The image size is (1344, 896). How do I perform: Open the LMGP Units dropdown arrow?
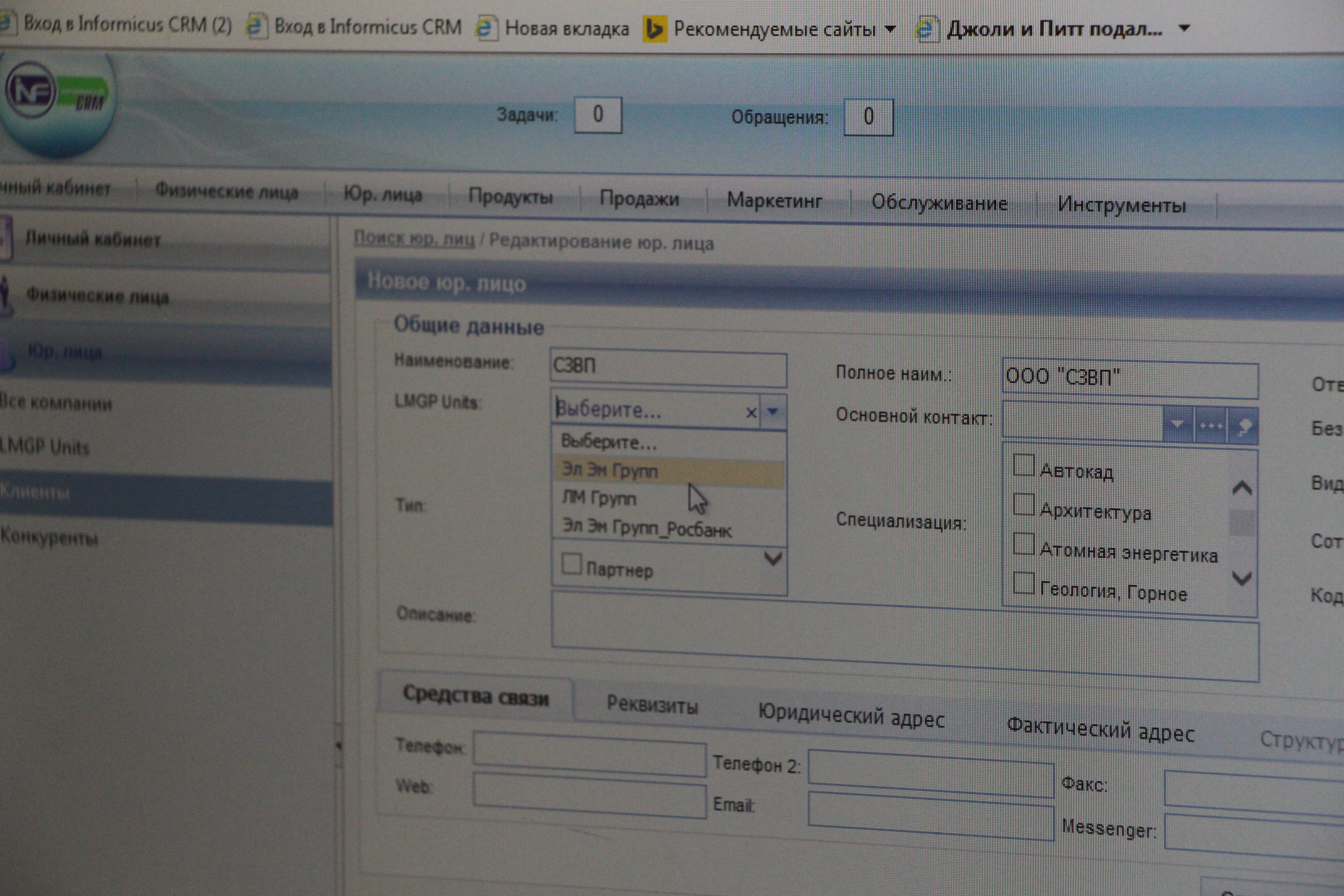[773, 411]
